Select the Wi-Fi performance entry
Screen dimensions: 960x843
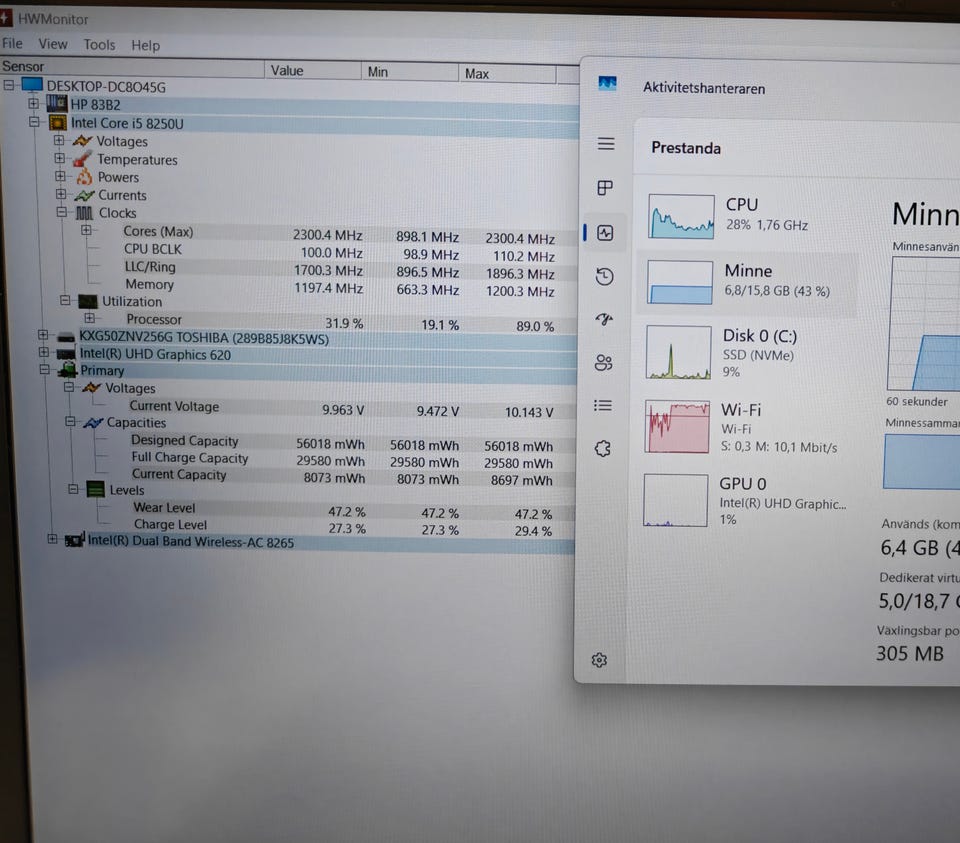744,427
